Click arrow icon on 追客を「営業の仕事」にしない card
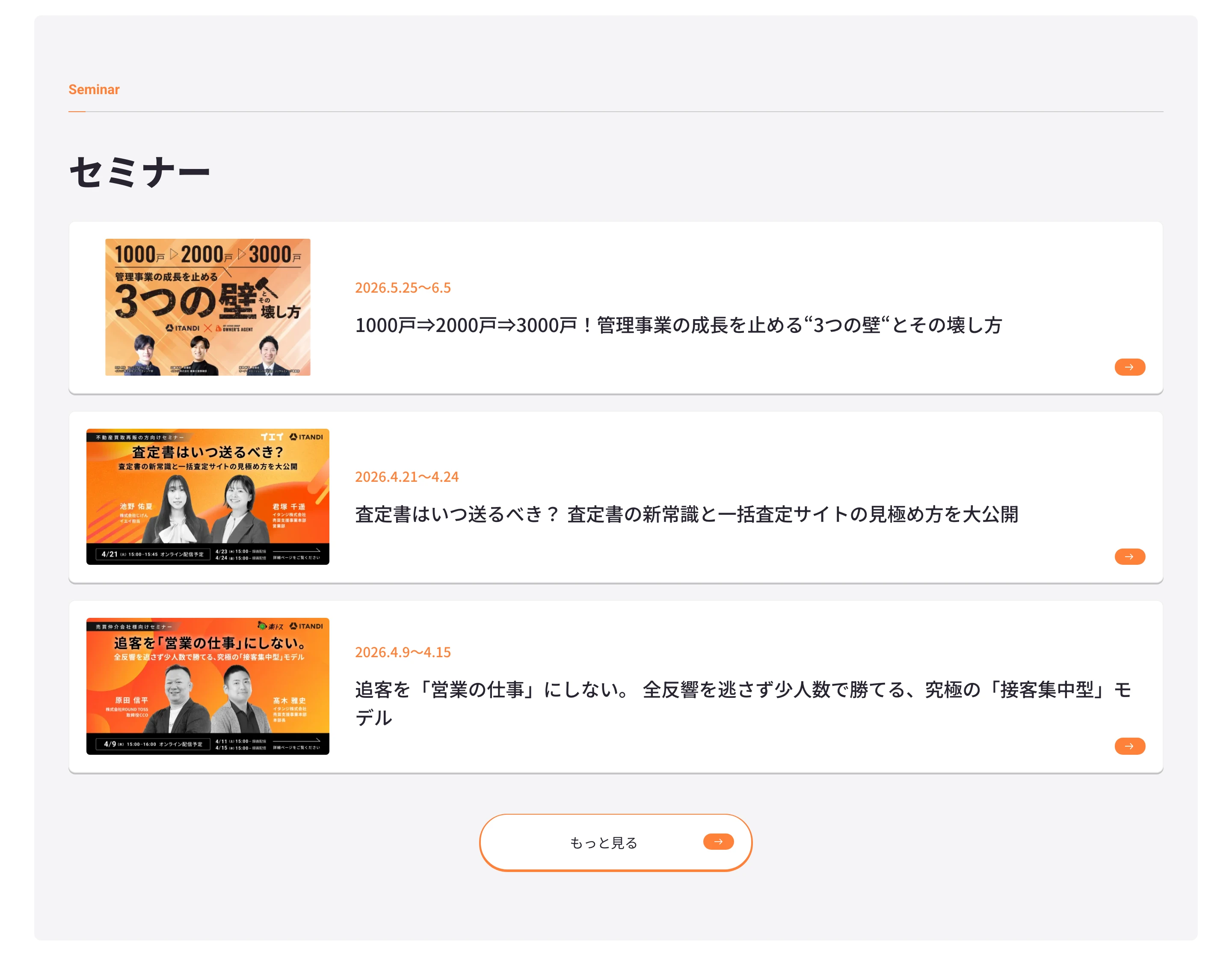1232x958 pixels. tap(1129, 746)
